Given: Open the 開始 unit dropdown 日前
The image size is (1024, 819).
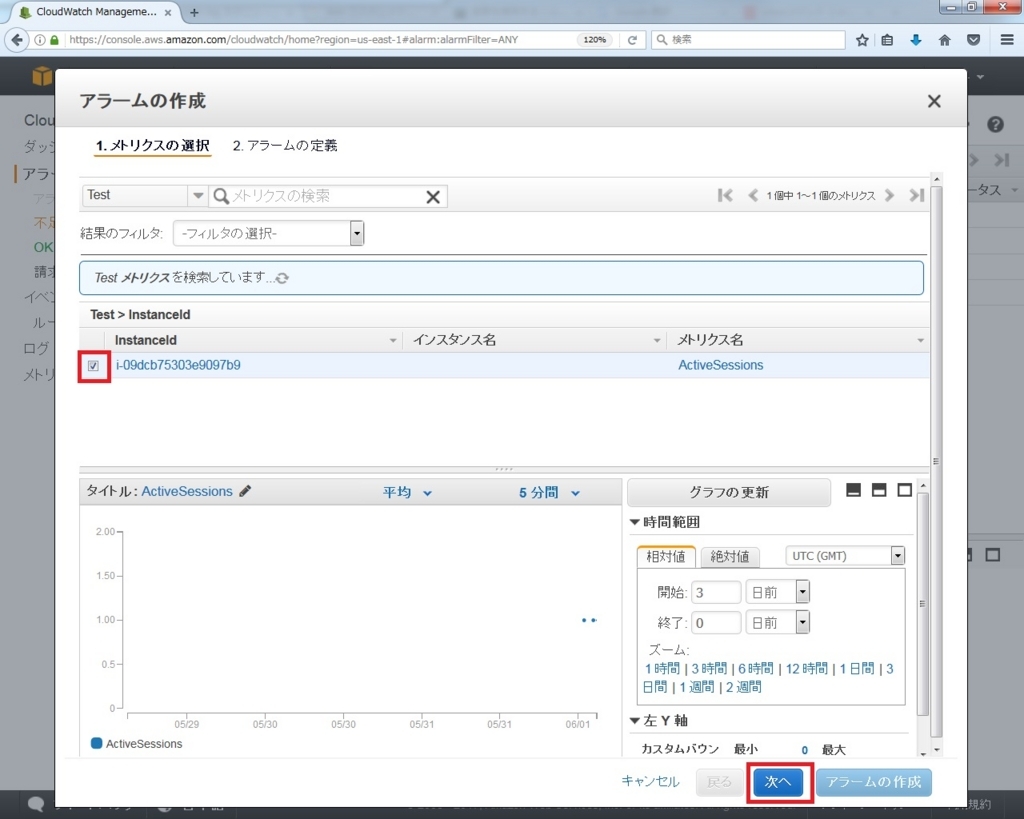Looking at the screenshot, I should tap(778, 592).
